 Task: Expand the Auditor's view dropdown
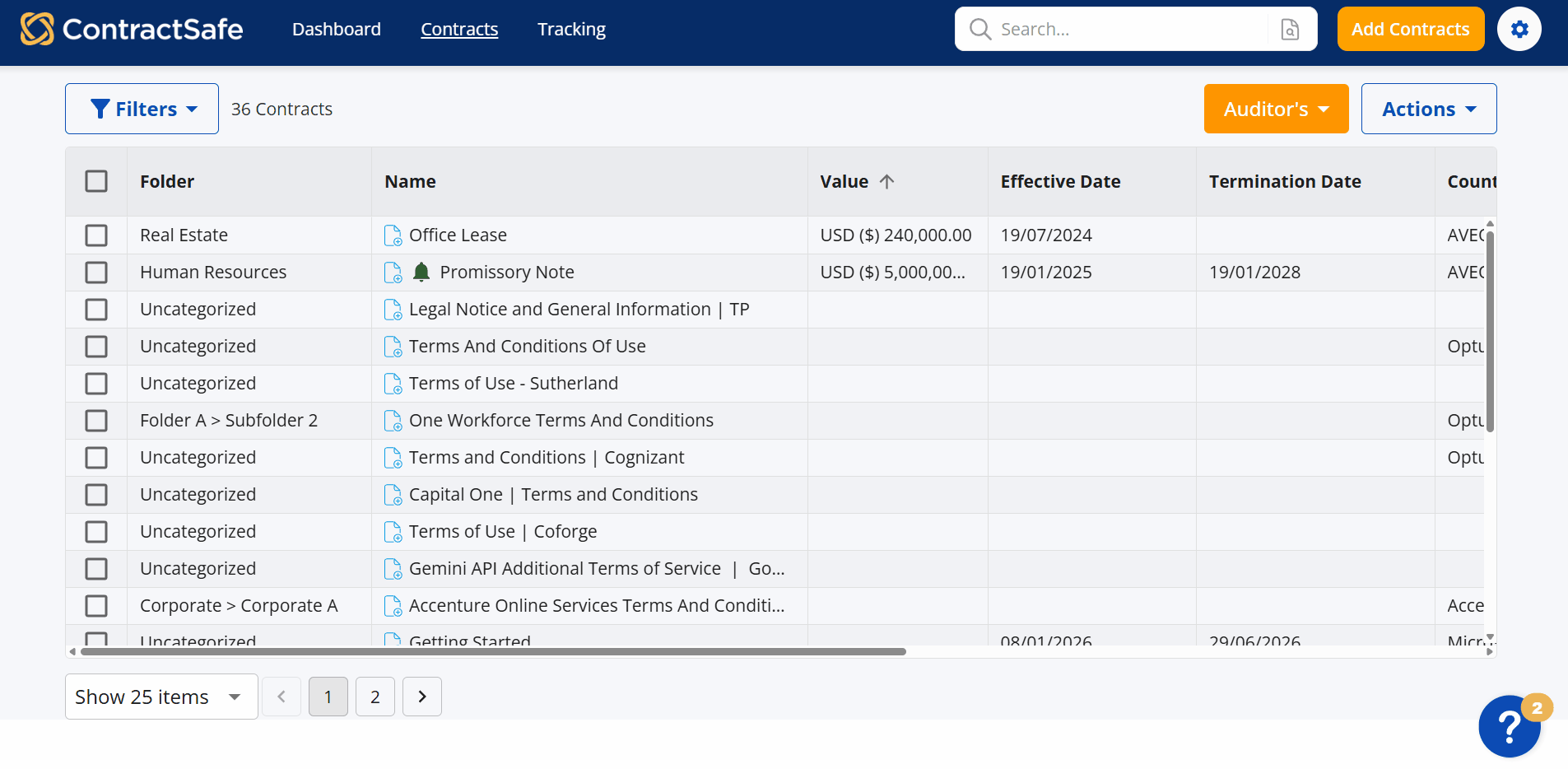click(x=1276, y=109)
